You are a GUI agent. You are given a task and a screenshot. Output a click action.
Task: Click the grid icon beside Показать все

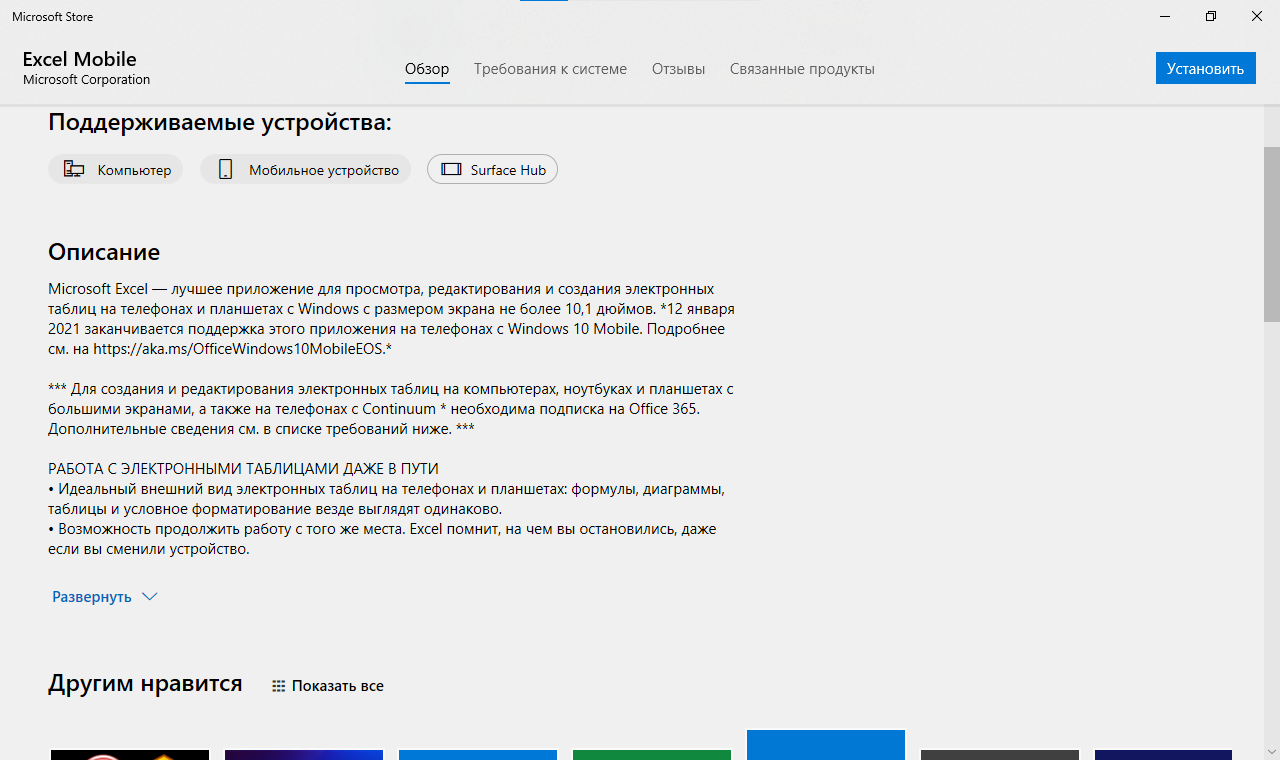(279, 686)
